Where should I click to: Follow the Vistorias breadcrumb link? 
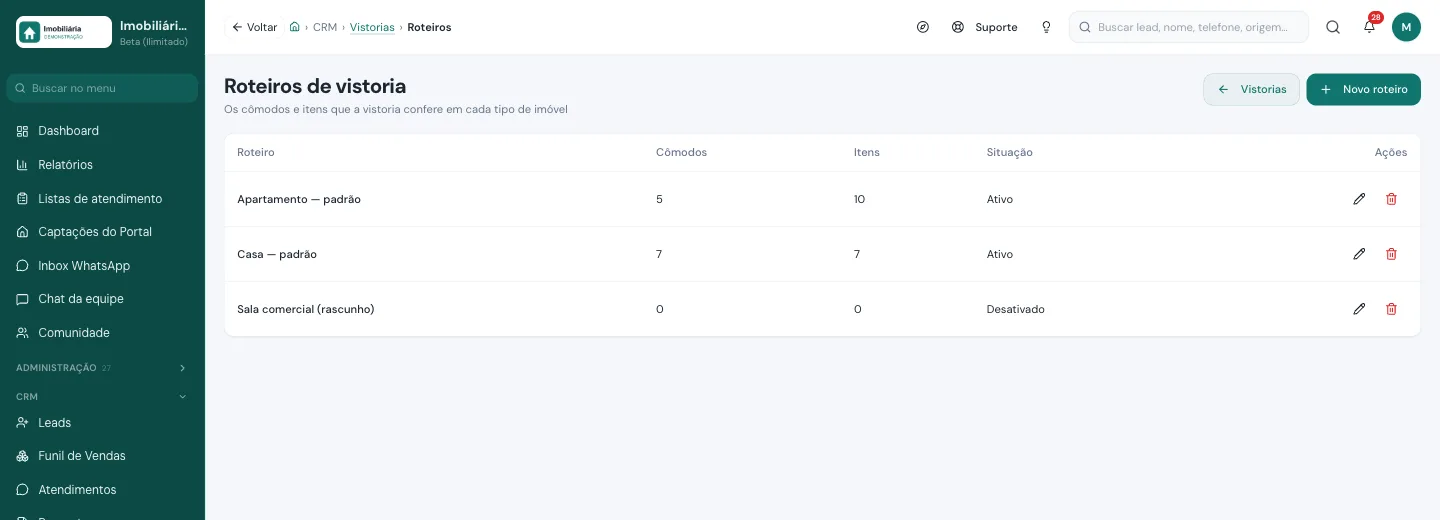(372, 27)
